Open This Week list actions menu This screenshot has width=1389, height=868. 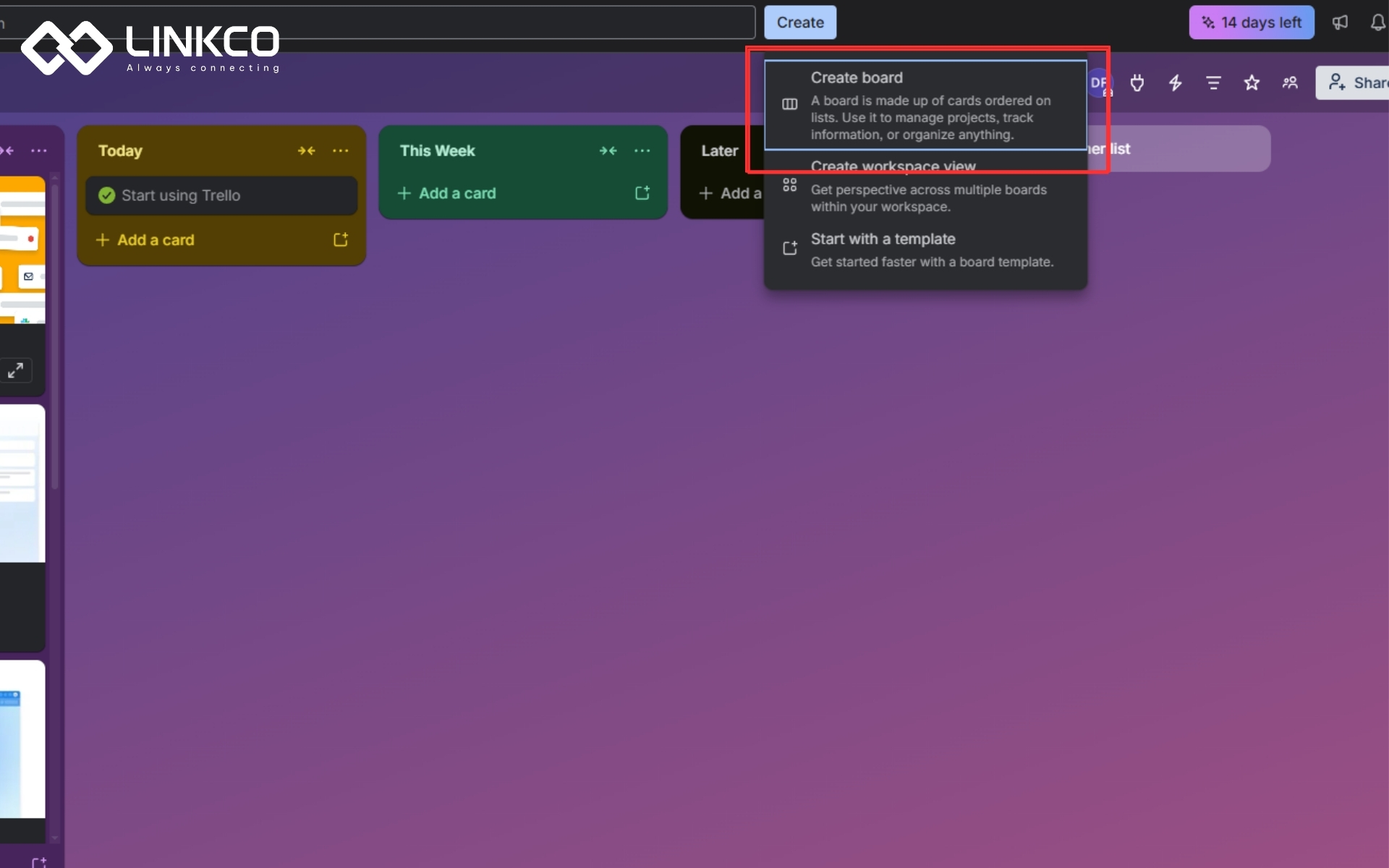point(642,150)
